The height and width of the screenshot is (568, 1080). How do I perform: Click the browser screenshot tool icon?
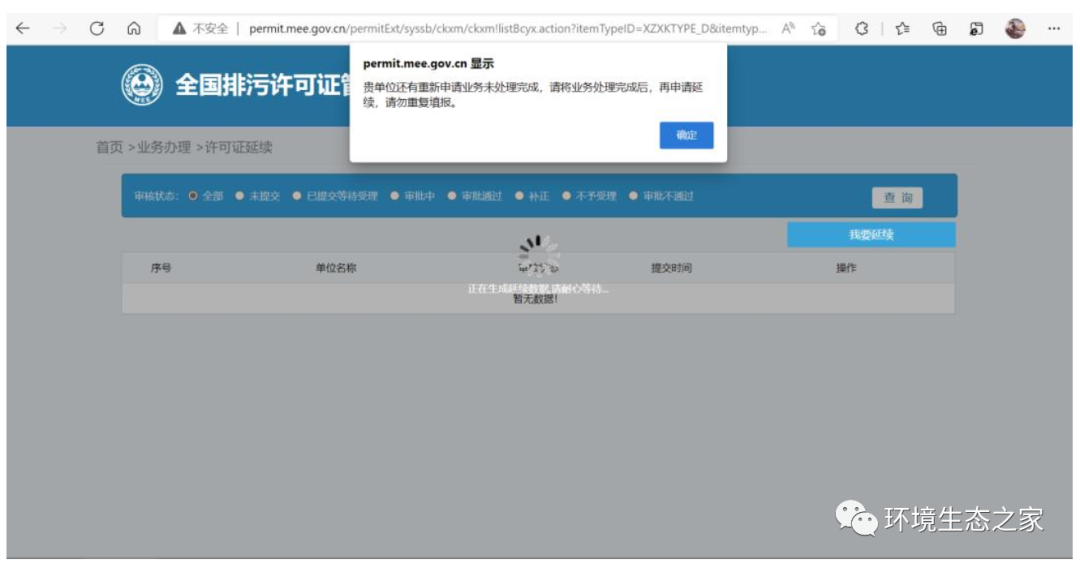click(976, 28)
